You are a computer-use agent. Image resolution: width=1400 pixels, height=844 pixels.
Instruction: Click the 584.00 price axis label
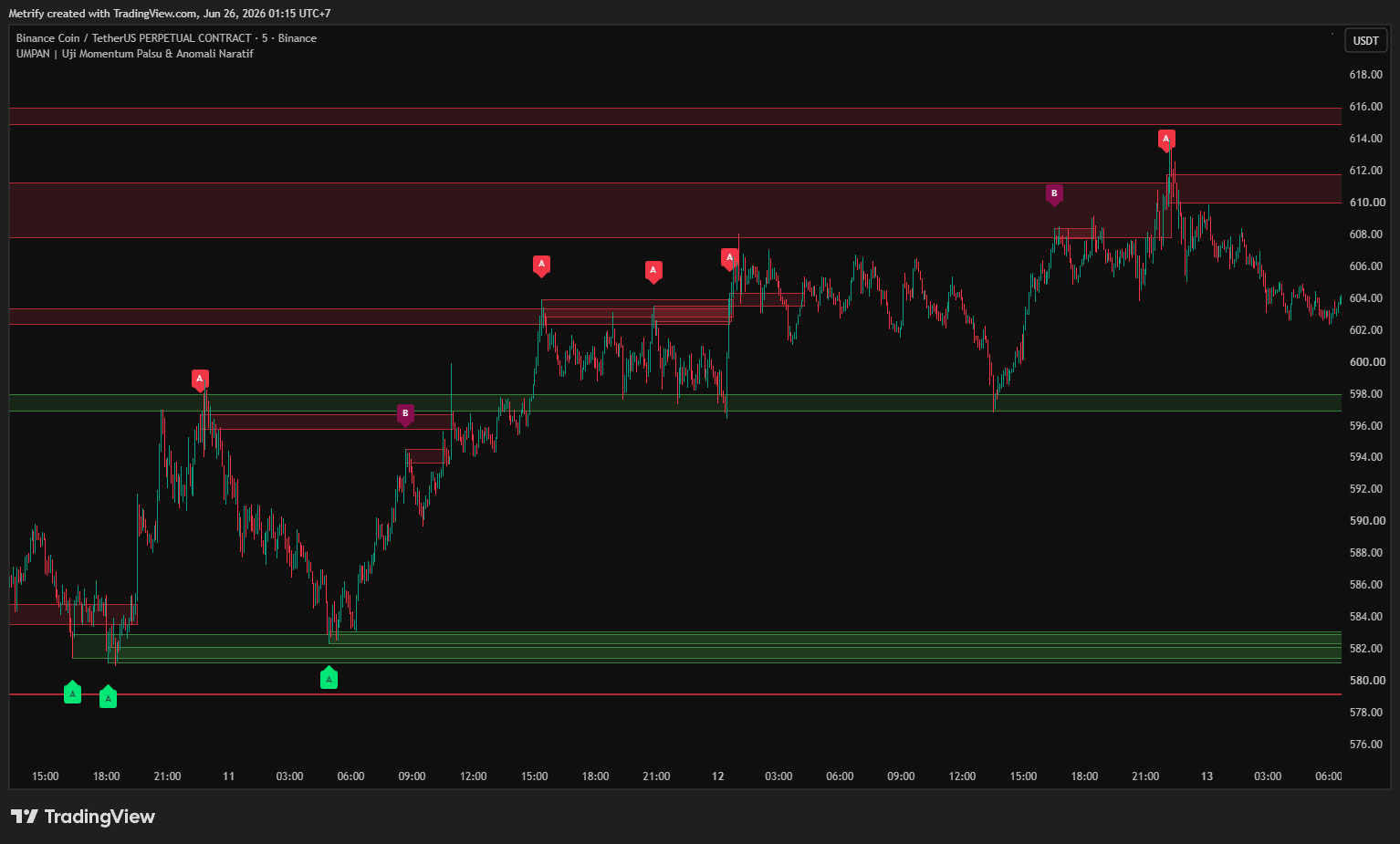1366,617
